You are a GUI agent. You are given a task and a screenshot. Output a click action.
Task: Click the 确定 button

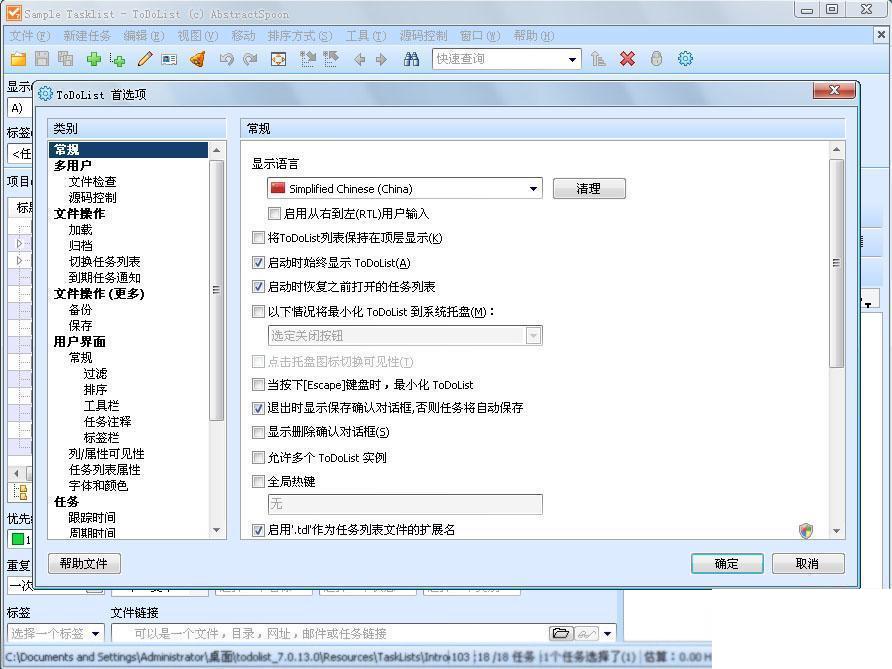pyautogui.click(x=727, y=564)
